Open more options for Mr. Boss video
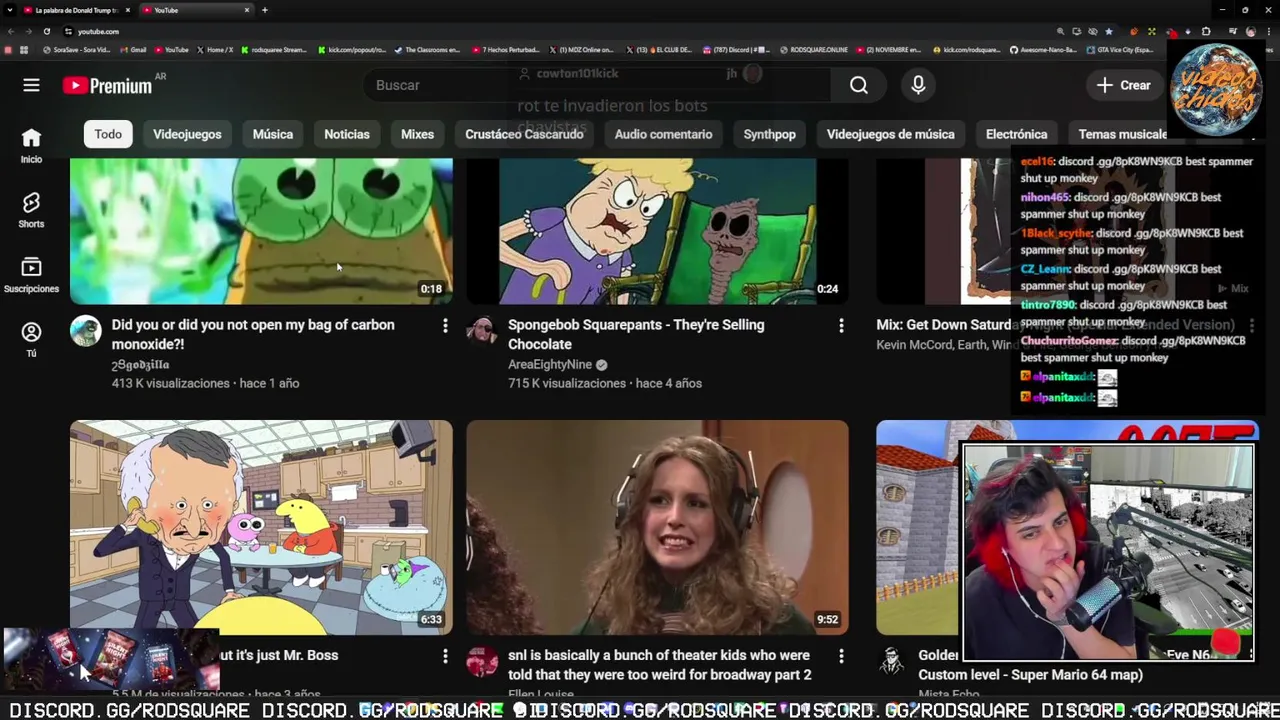Screen dimensions: 1280x720 click(445, 656)
